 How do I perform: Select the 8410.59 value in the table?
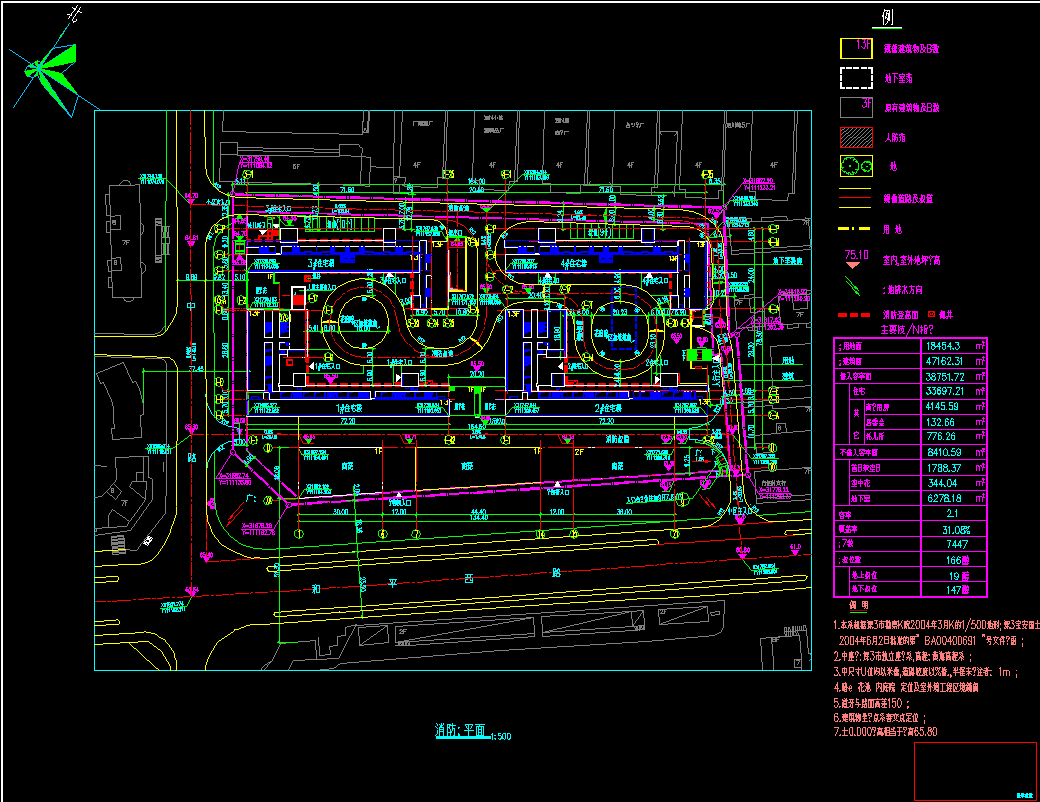(944, 452)
